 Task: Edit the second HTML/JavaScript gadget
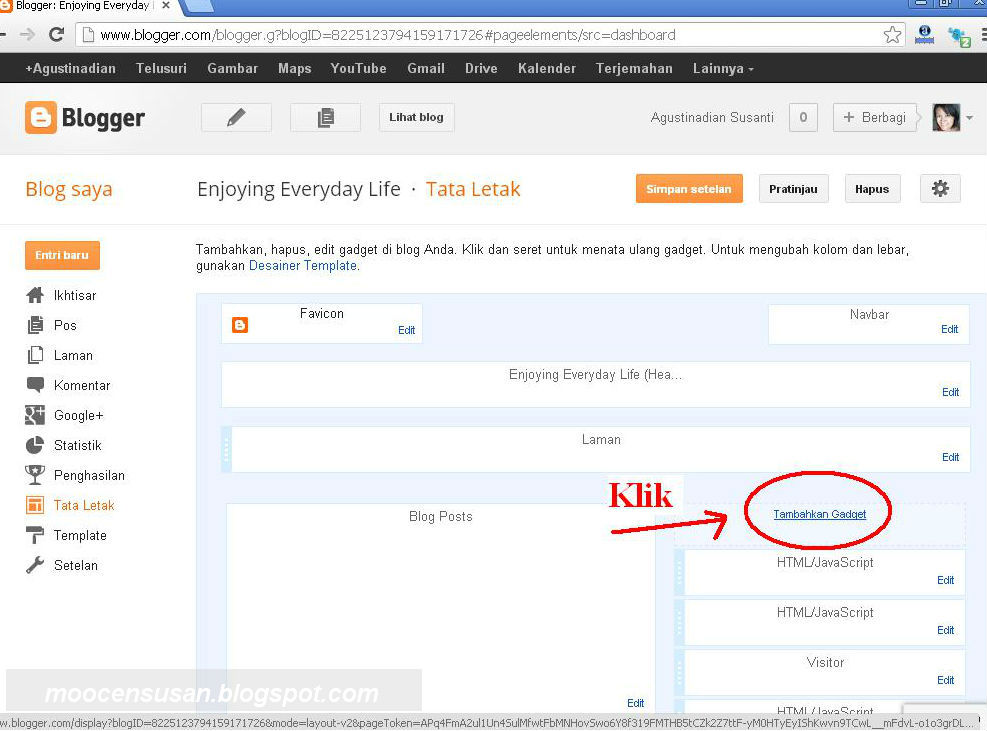coord(945,630)
